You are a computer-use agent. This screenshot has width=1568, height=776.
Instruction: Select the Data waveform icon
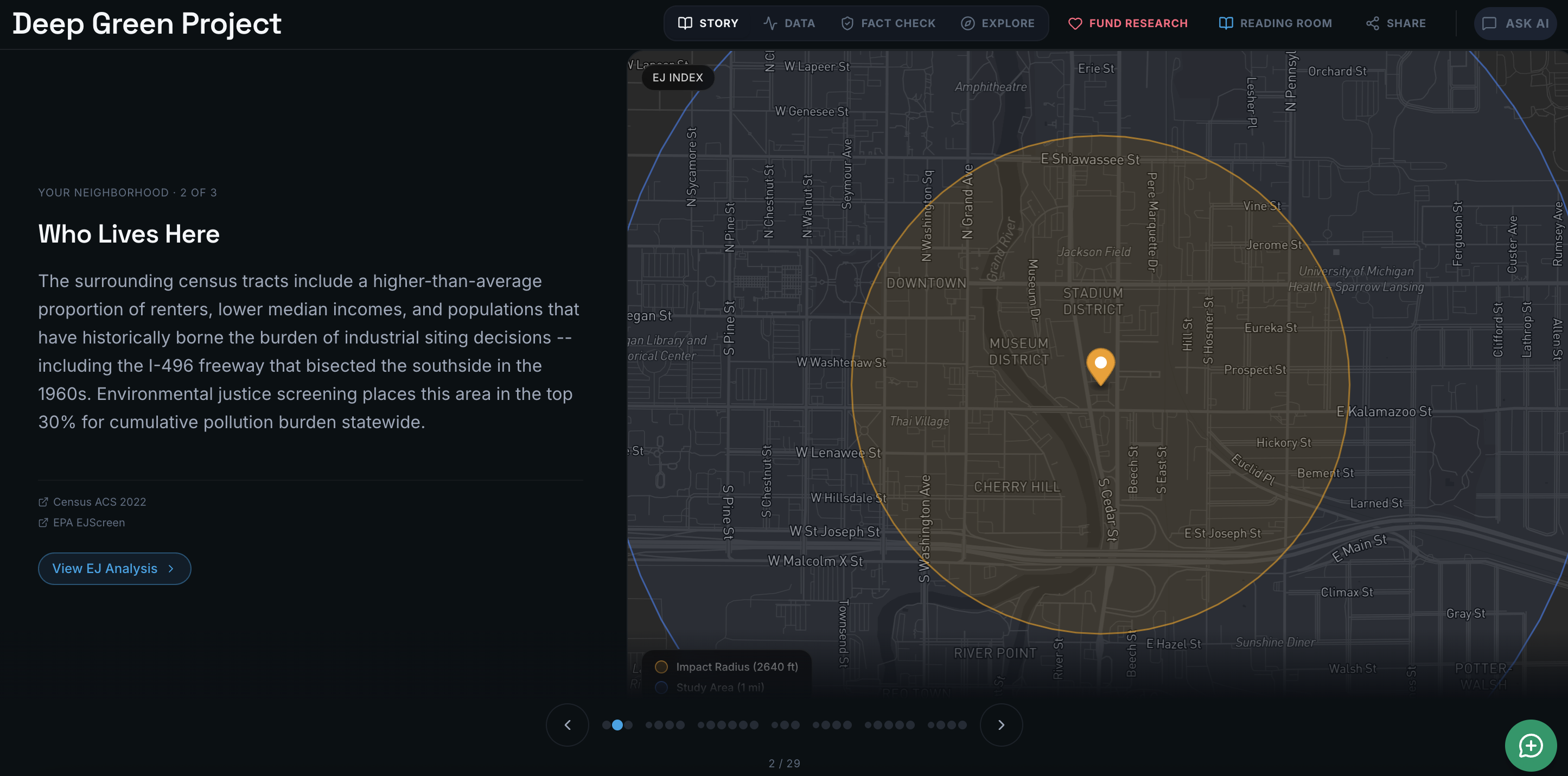click(x=769, y=23)
